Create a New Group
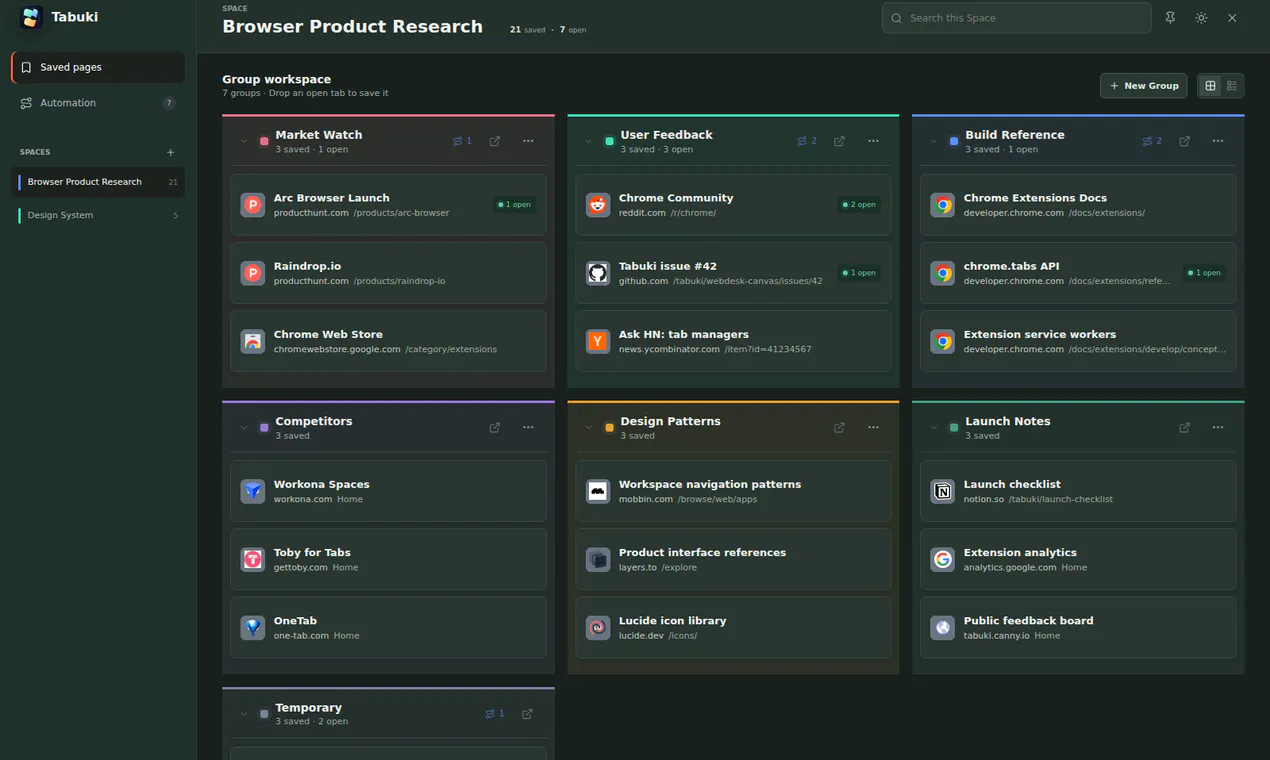This screenshot has height=760, width=1270. 1144,86
